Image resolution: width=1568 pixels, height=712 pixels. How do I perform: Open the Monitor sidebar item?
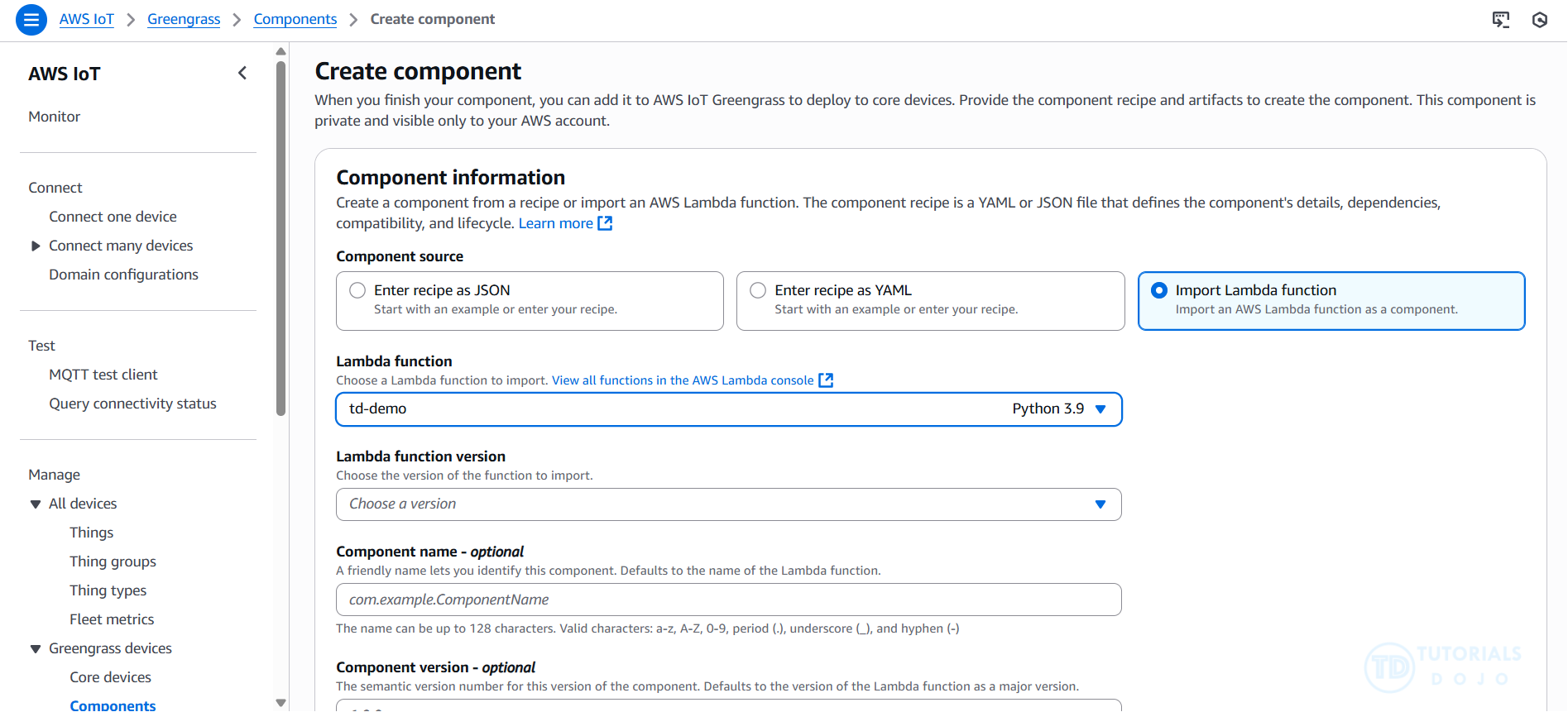coord(54,116)
